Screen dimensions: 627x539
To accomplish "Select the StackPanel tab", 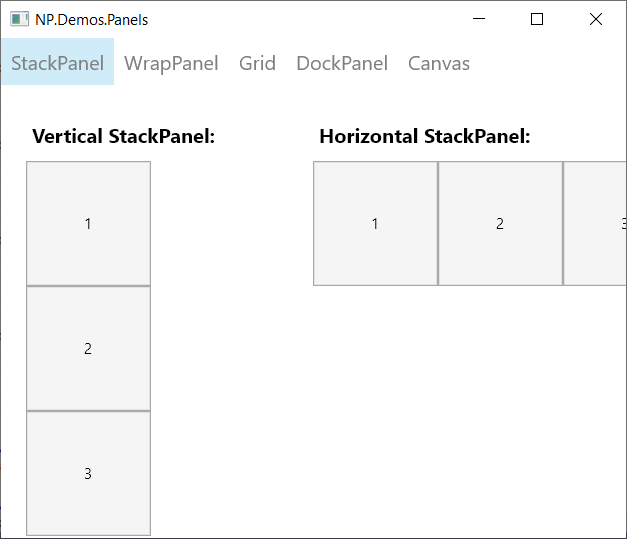I will [58, 62].
